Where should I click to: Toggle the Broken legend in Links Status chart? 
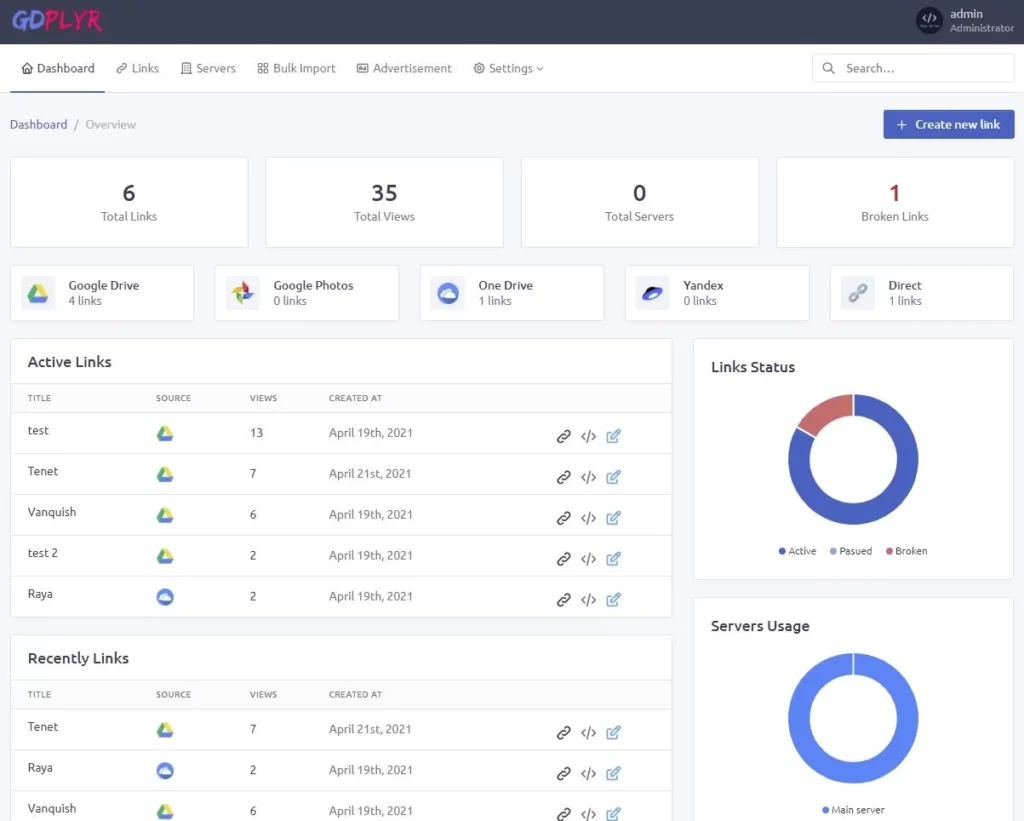click(906, 551)
